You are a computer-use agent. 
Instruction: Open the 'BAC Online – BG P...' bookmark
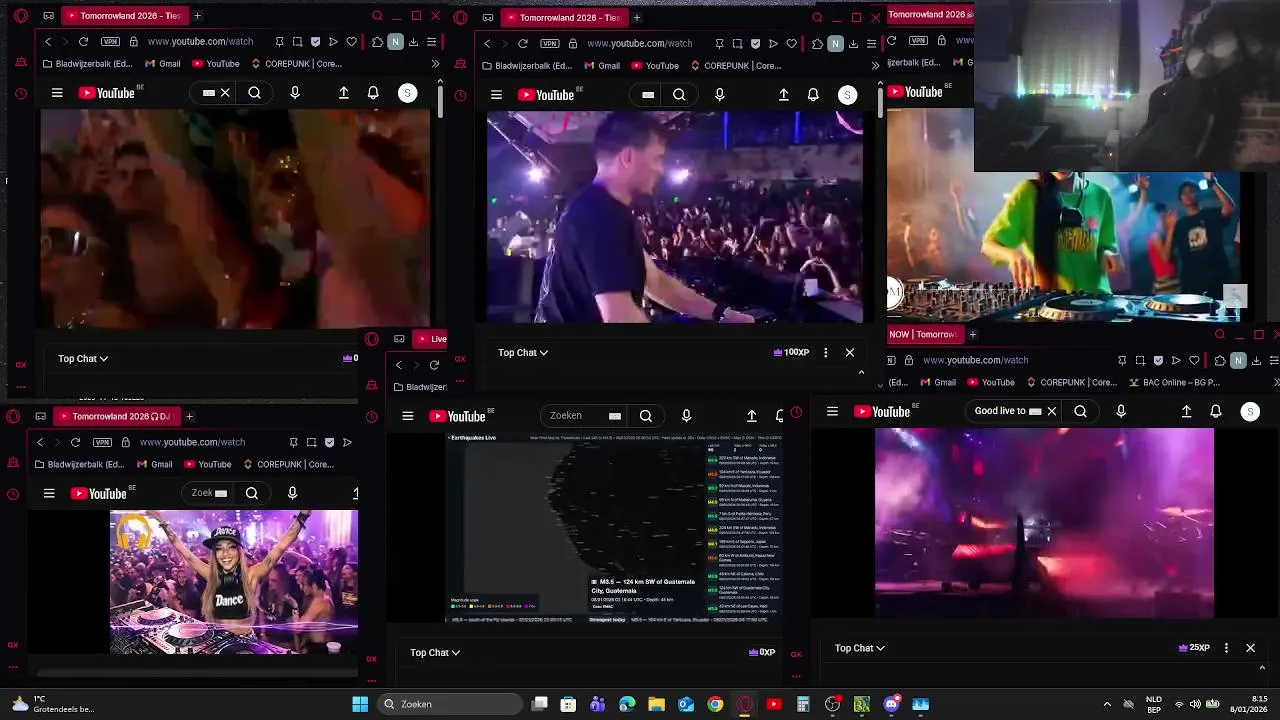pyautogui.click(x=1174, y=382)
